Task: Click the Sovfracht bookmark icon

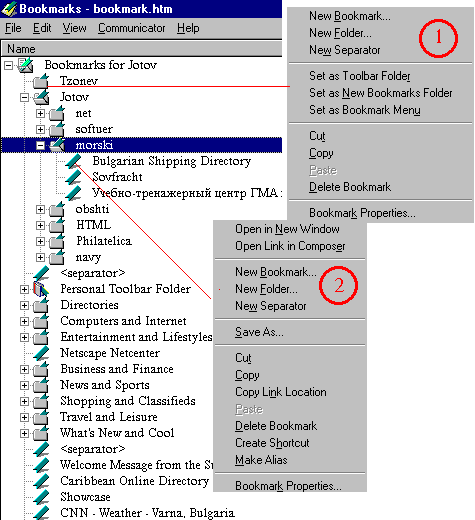Action: [x=73, y=177]
